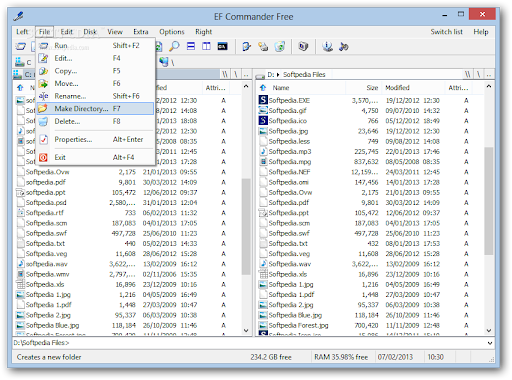Select Softpedia.psd in left pane
The image size is (512, 380).
(x=46, y=202)
